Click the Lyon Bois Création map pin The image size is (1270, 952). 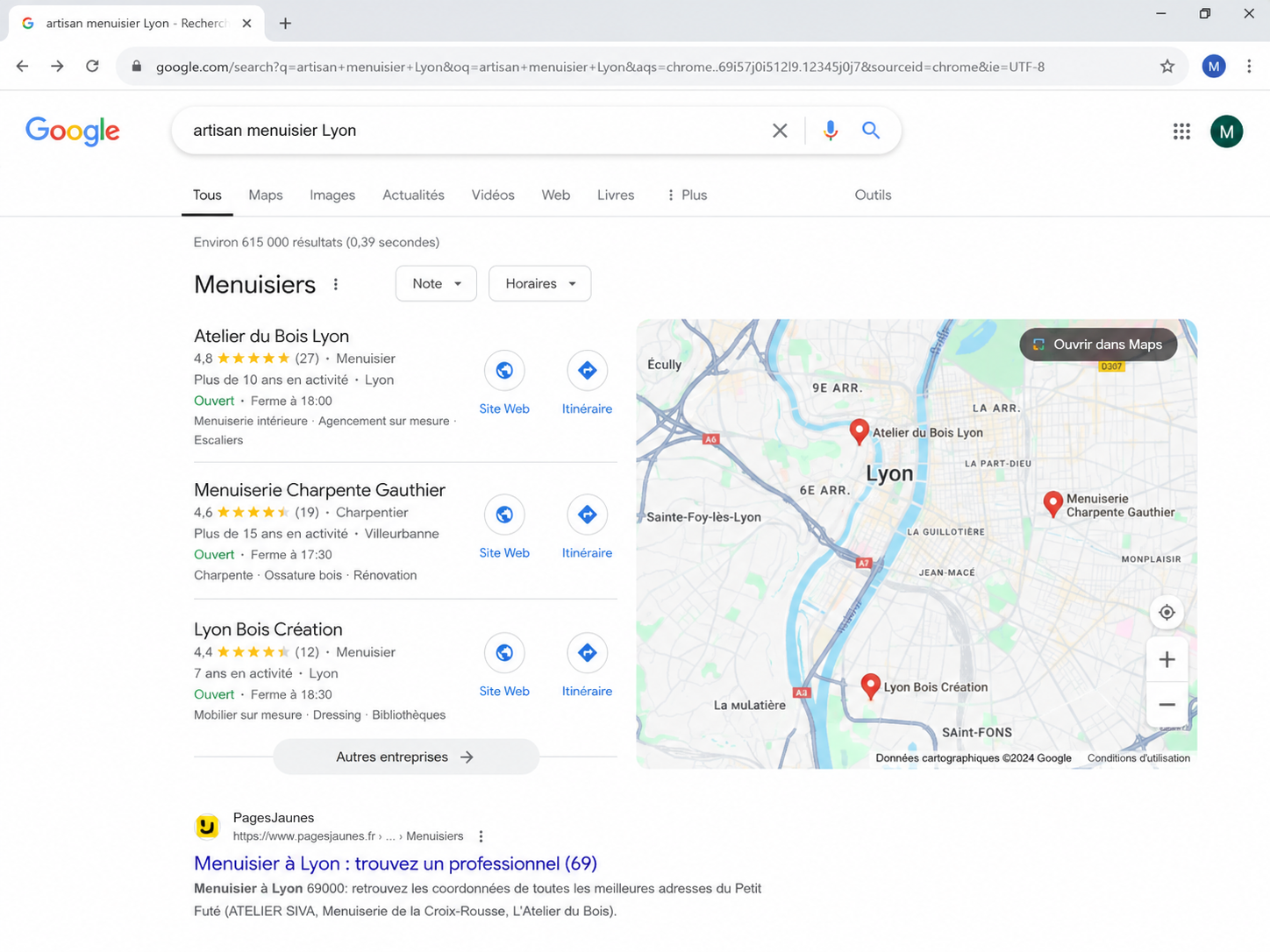coord(870,686)
